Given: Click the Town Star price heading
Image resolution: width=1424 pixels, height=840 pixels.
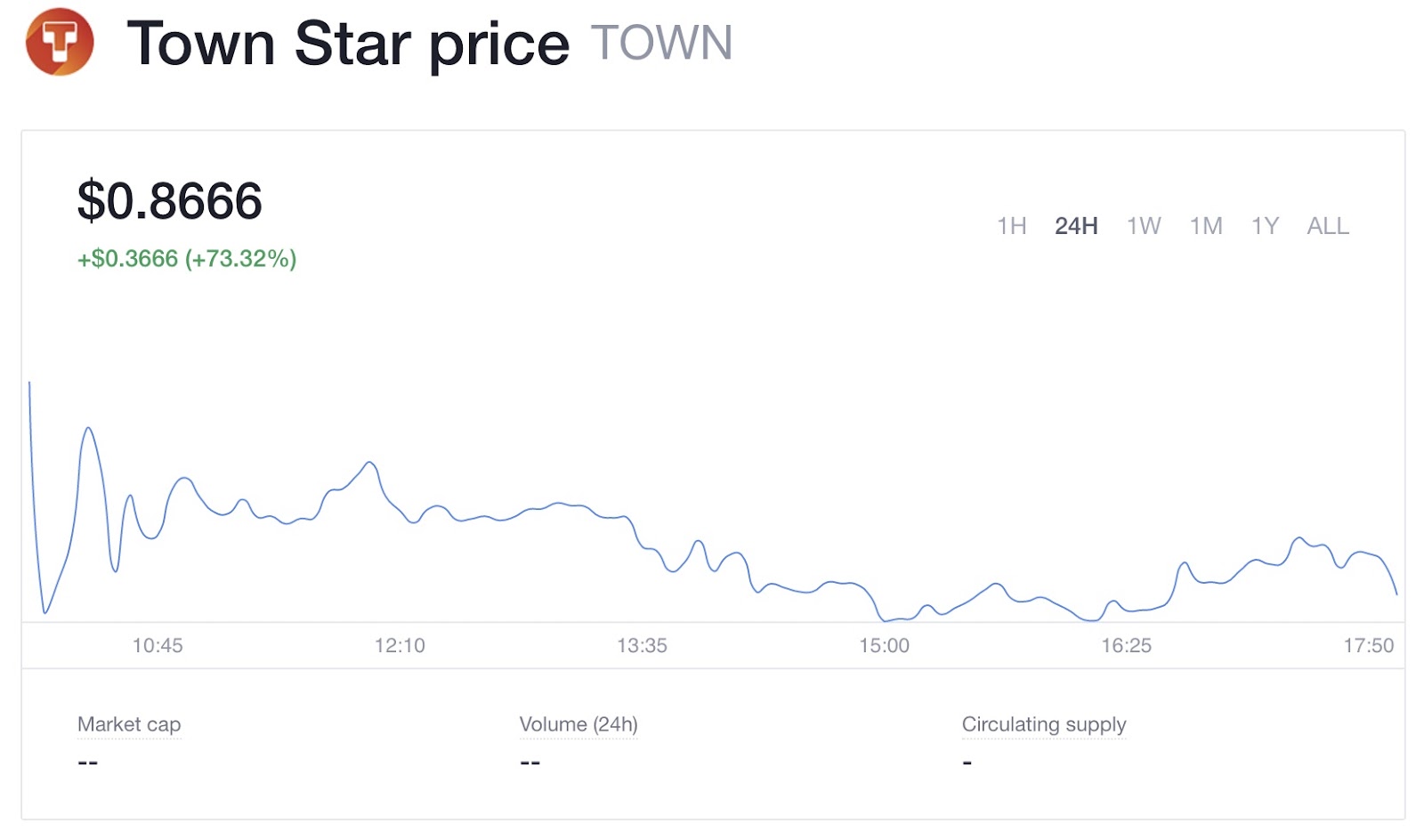Looking at the screenshot, I should coord(348,43).
